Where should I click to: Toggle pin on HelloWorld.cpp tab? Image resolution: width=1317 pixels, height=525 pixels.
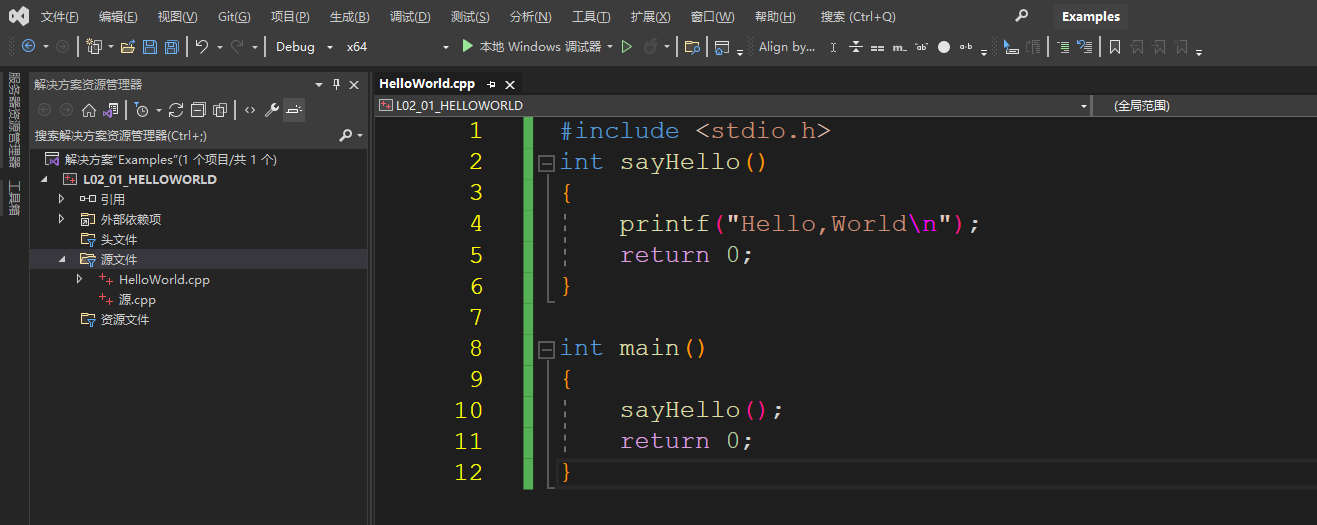click(x=491, y=84)
